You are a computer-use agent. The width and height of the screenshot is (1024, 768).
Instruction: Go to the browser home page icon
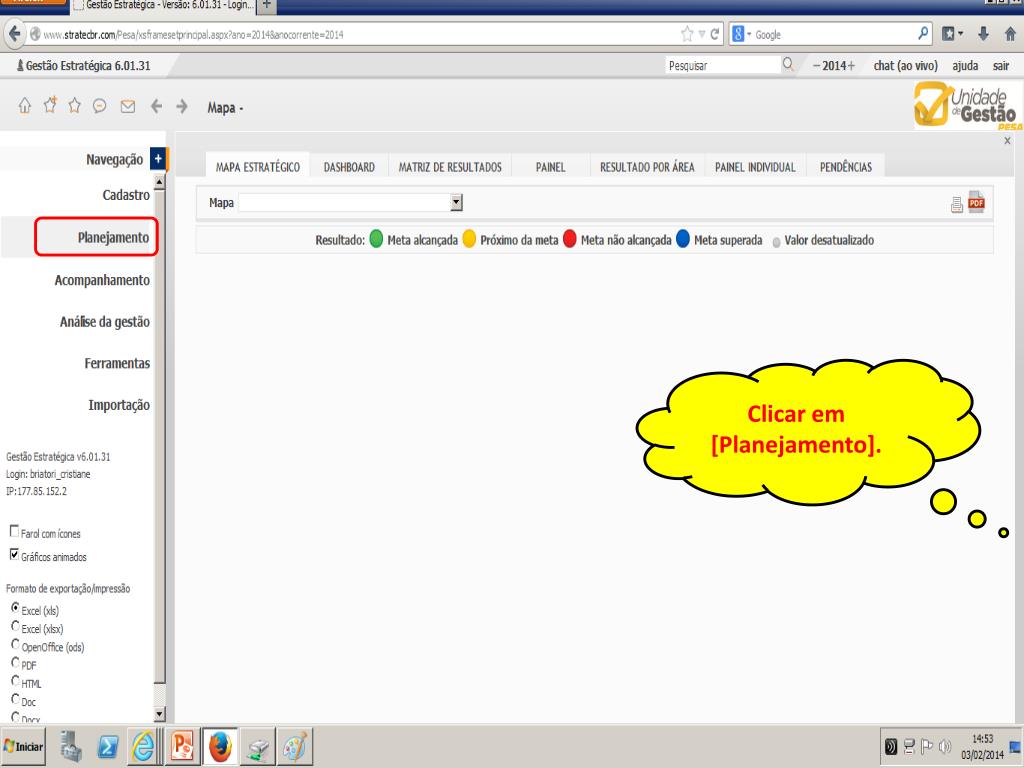coord(1010,34)
